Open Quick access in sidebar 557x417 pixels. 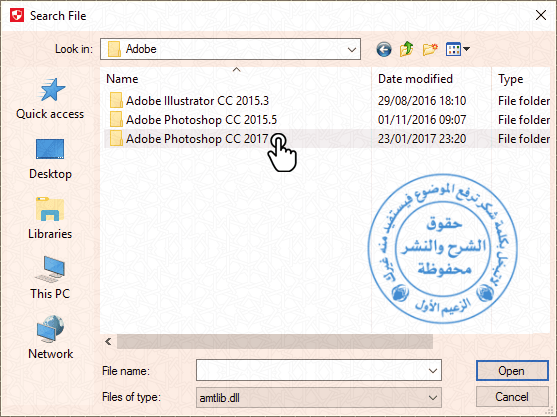tap(50, 99)
